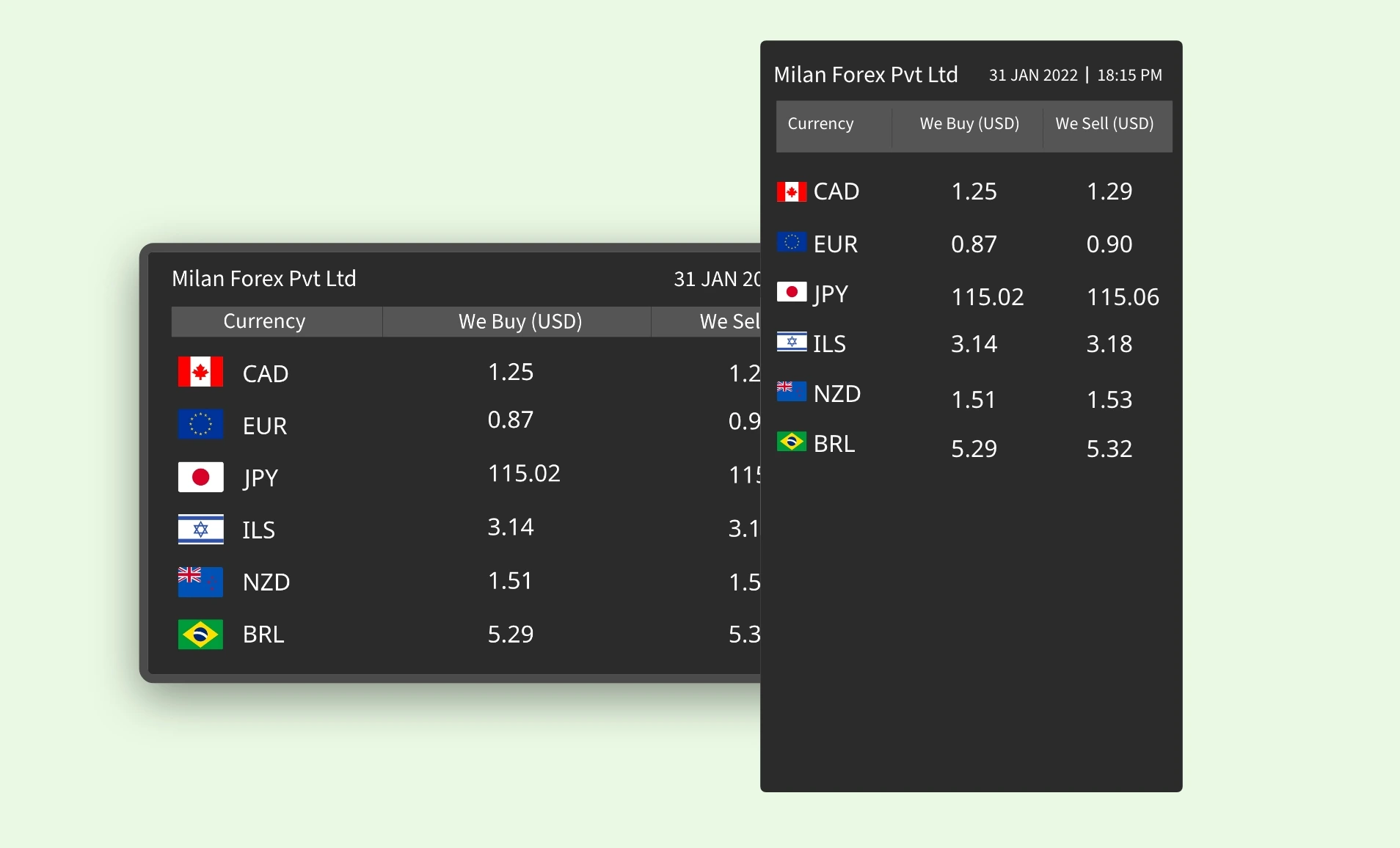
Task: Click the JPY label in the landscape board
Action: point(260,479)
